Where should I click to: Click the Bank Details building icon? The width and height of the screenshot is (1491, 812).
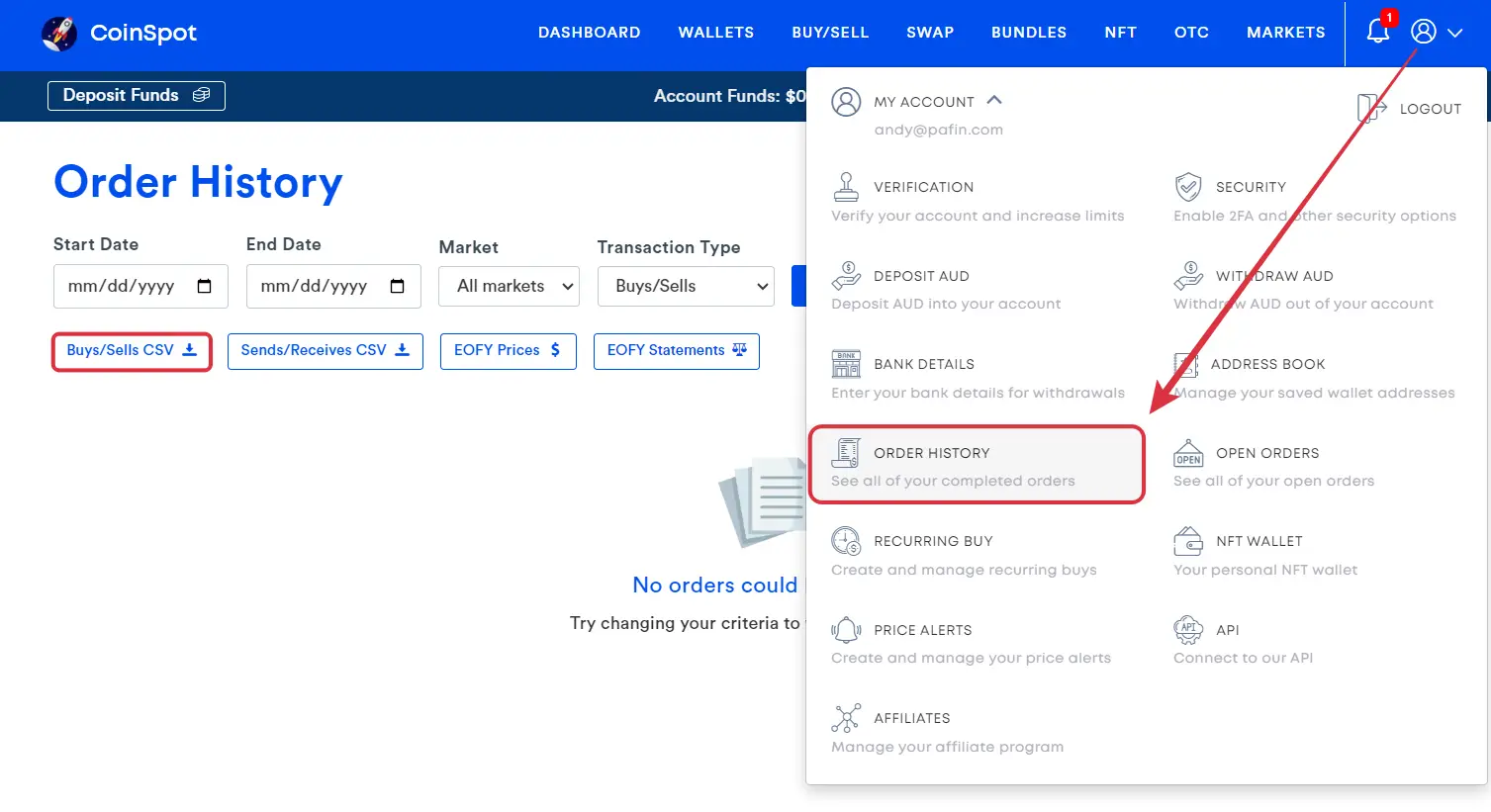tap(846, 364)
